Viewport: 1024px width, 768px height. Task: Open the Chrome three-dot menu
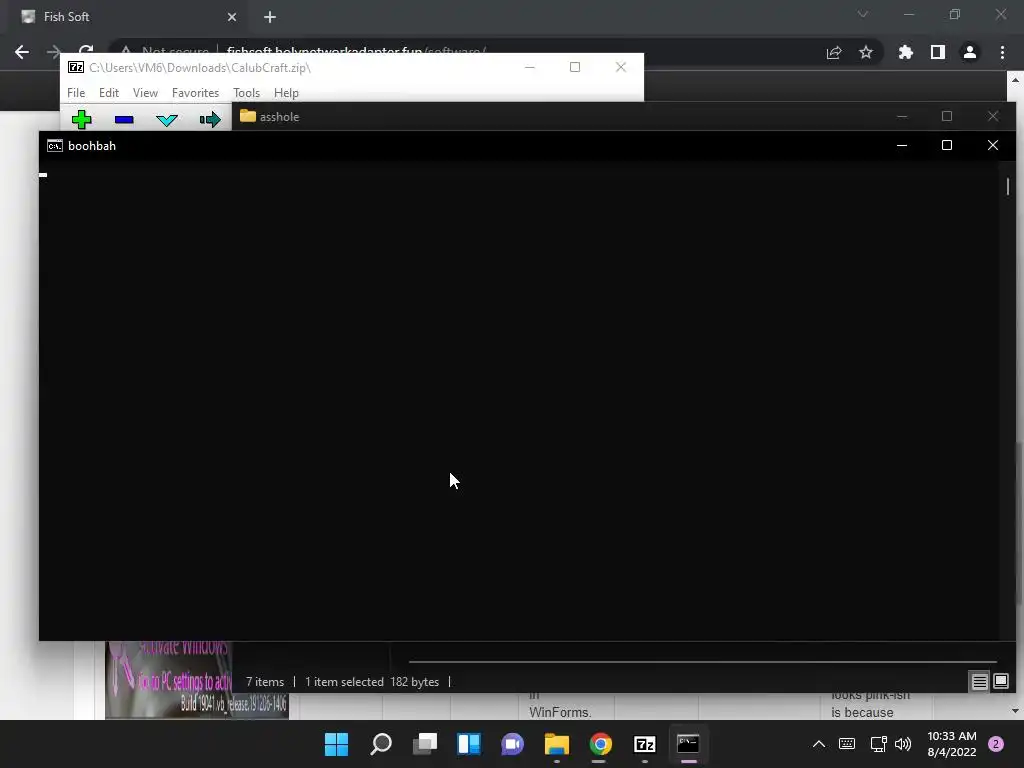1002,52
